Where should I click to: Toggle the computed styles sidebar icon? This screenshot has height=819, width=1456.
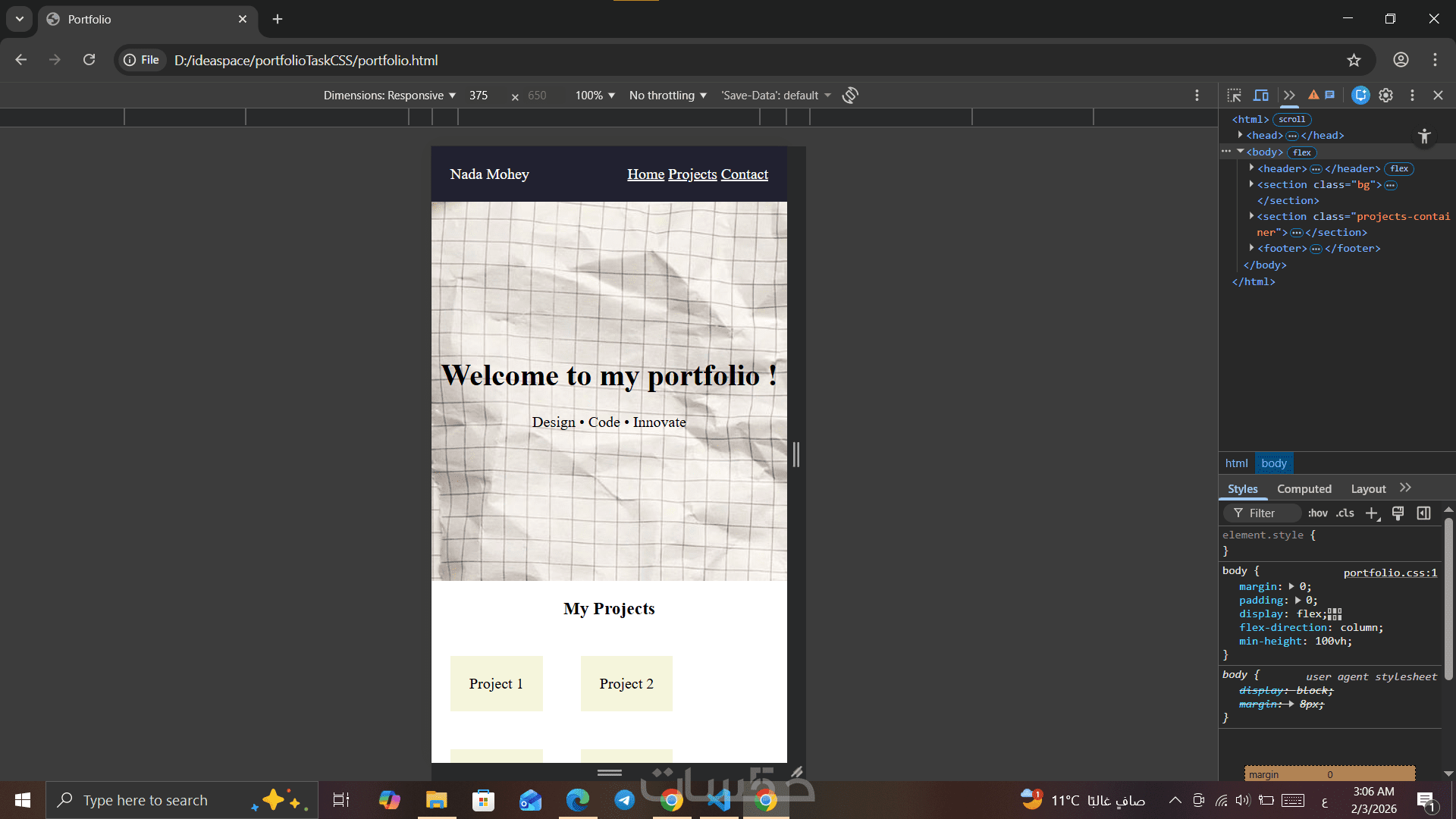1423,513
